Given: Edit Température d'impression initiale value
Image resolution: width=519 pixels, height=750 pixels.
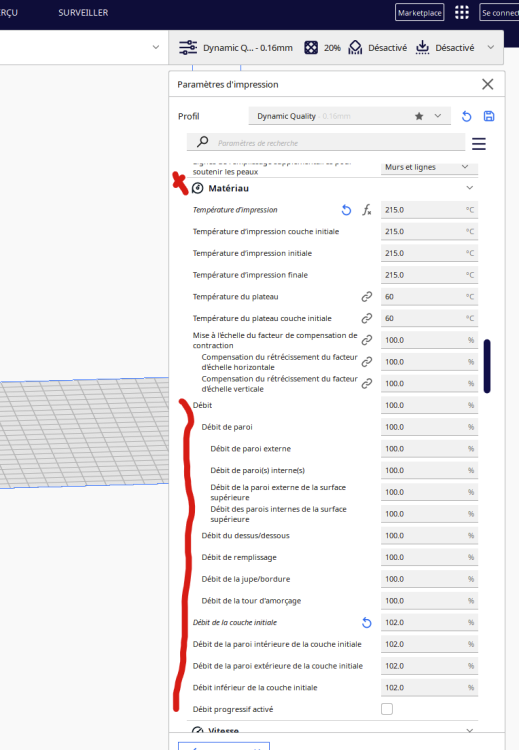Looking at the screenshot, I should 429,253.
